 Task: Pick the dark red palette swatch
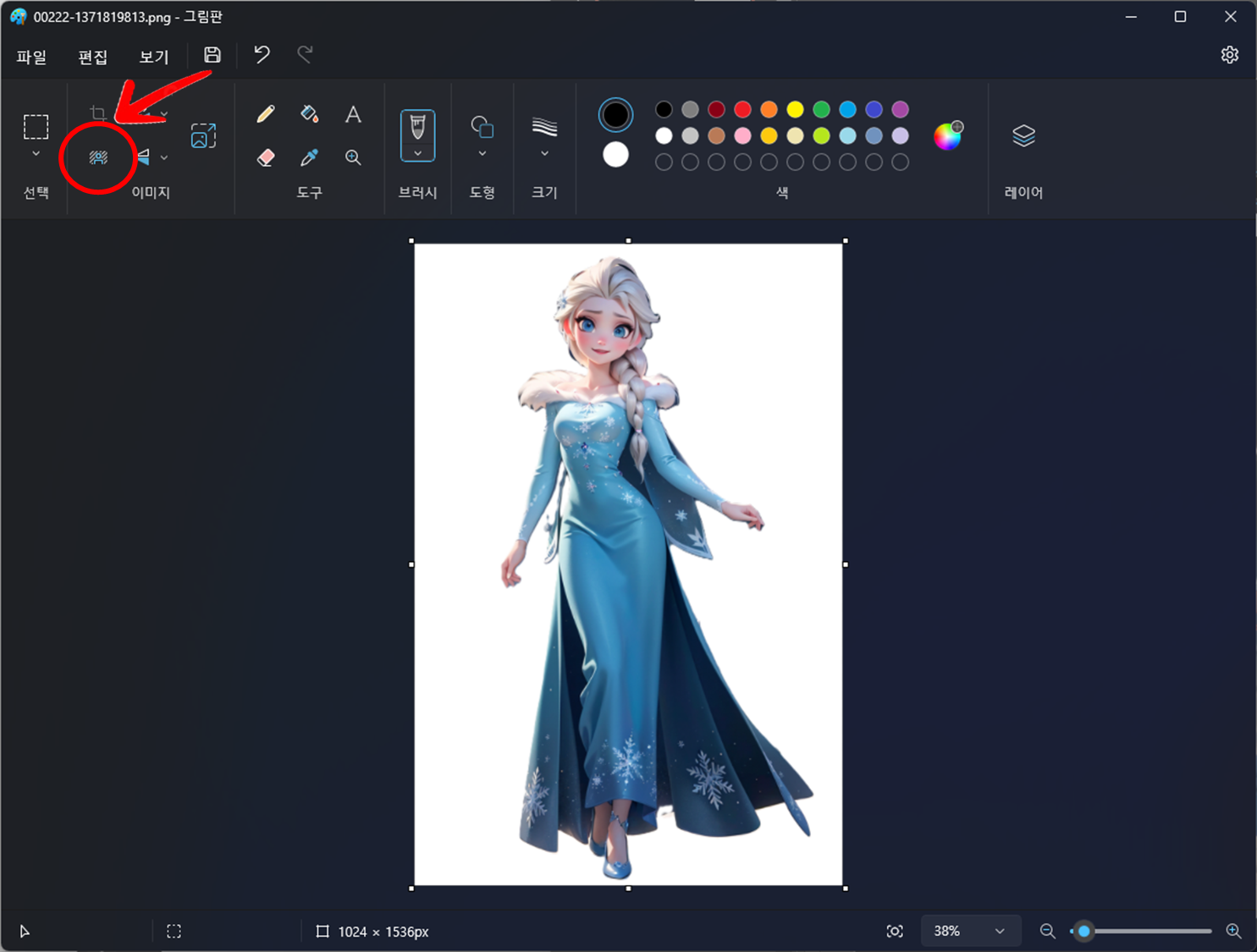[716, 109]
